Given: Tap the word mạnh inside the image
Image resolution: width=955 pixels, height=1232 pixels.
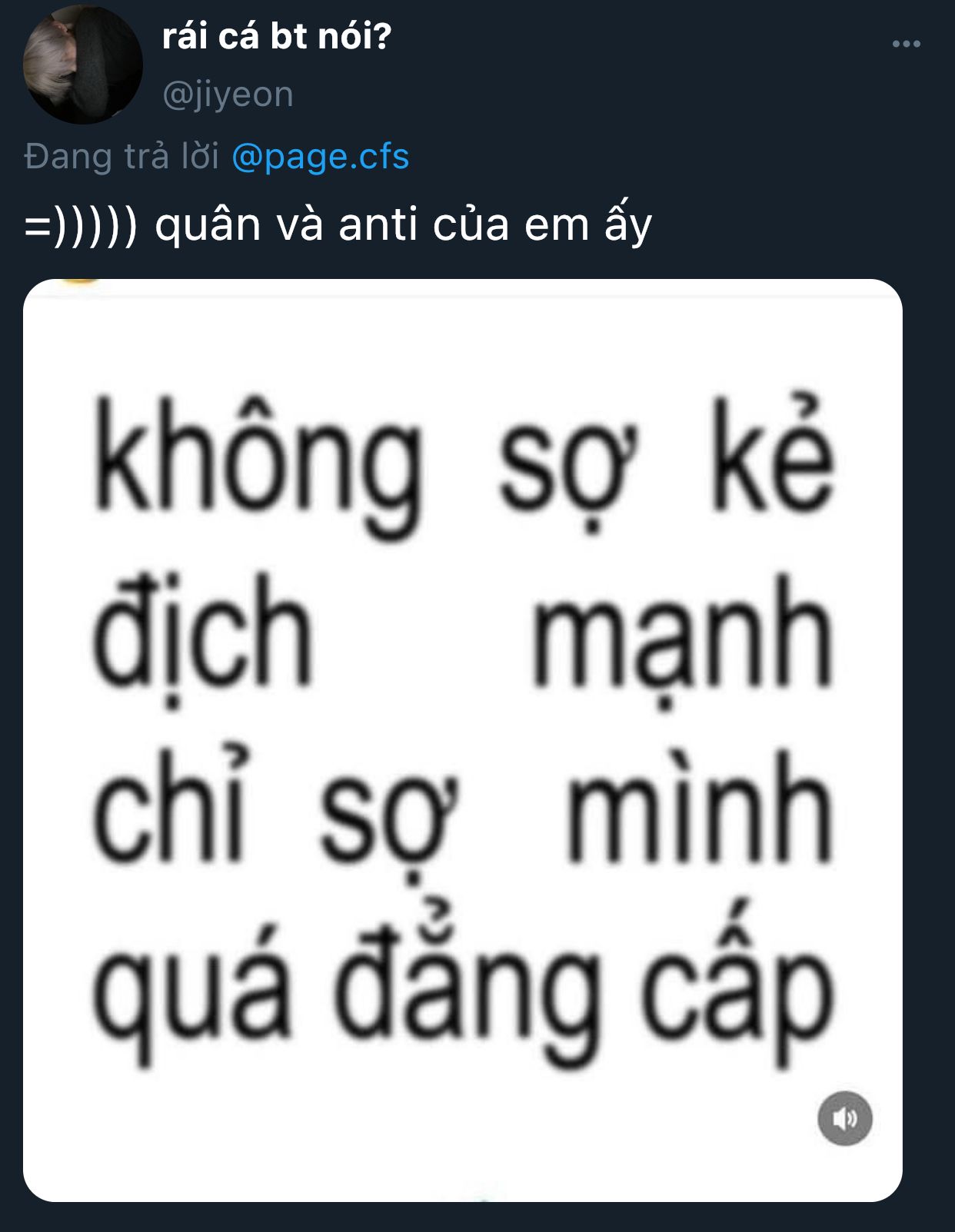Looking at the screenshot, I should click(683, 642).
